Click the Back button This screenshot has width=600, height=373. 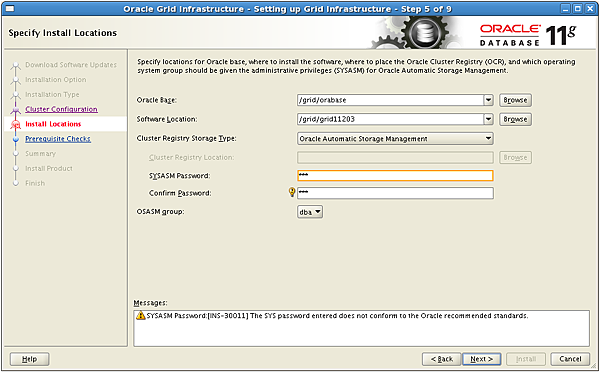[x=442, y=359]
